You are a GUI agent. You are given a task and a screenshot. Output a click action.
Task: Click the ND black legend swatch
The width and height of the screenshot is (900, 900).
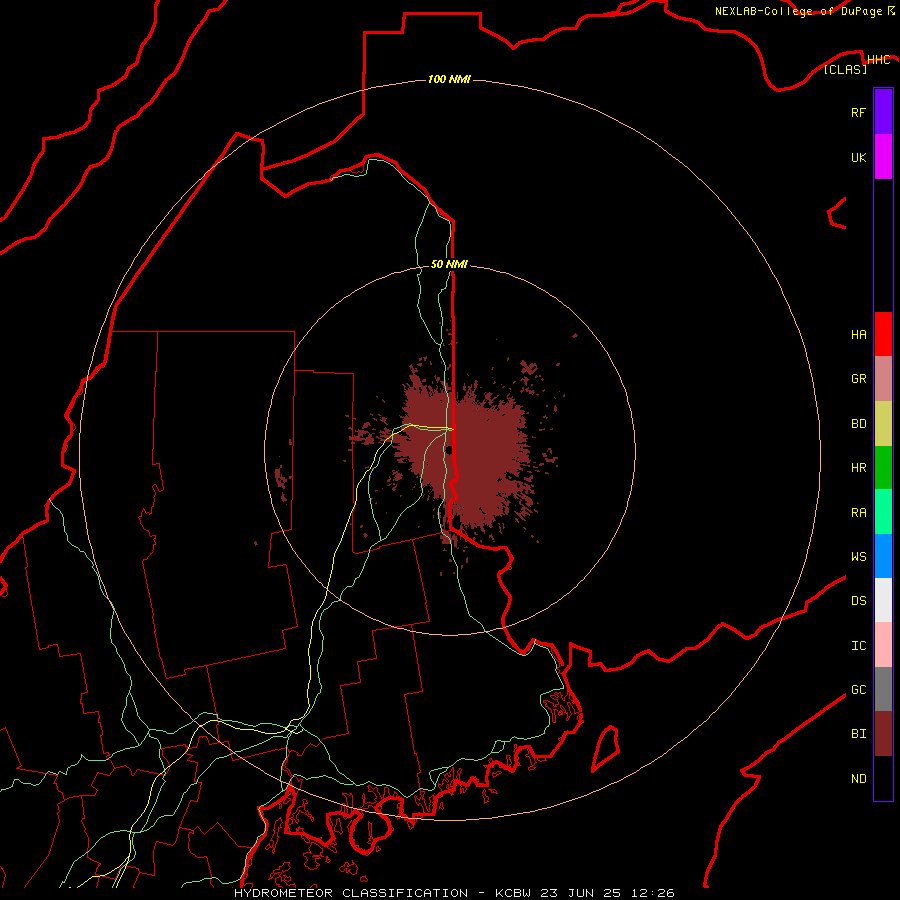(x=883, y=778)
